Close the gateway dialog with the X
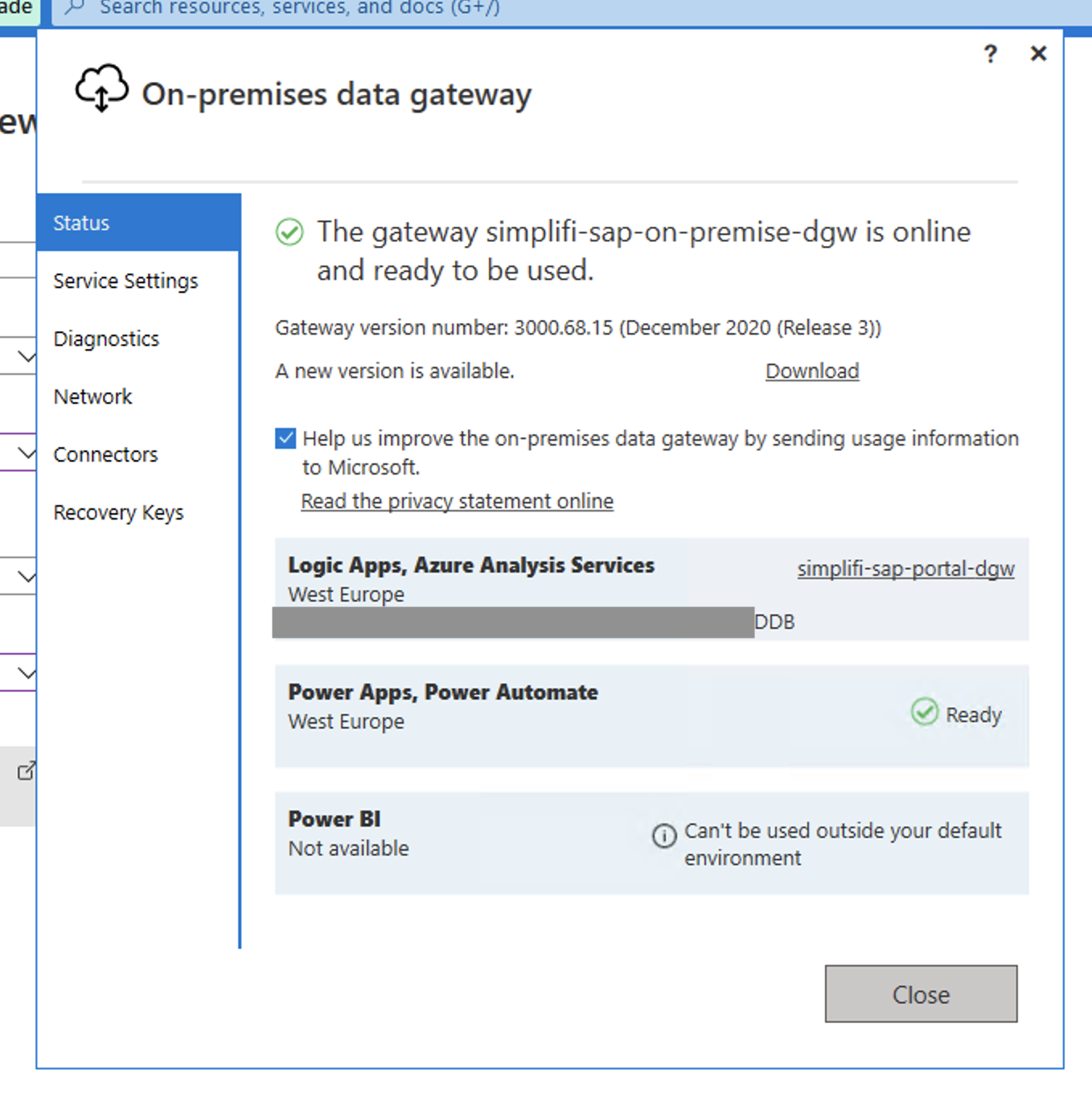This screenshot has width=1092, height=1097. pos(1038,53)
